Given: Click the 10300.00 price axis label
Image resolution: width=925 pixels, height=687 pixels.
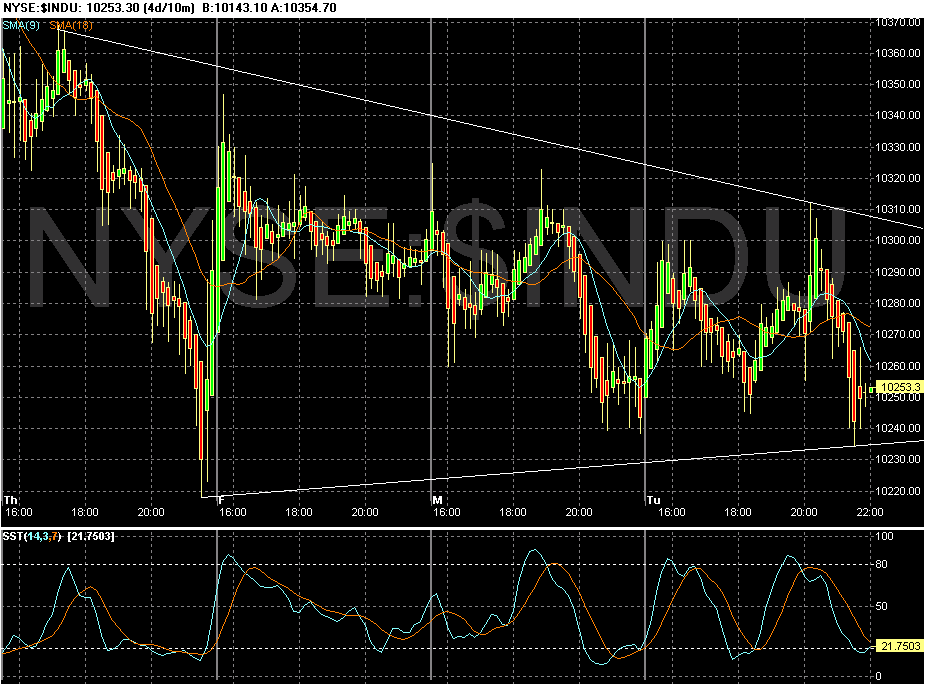Looking at the screenshot, I should 897,240.
